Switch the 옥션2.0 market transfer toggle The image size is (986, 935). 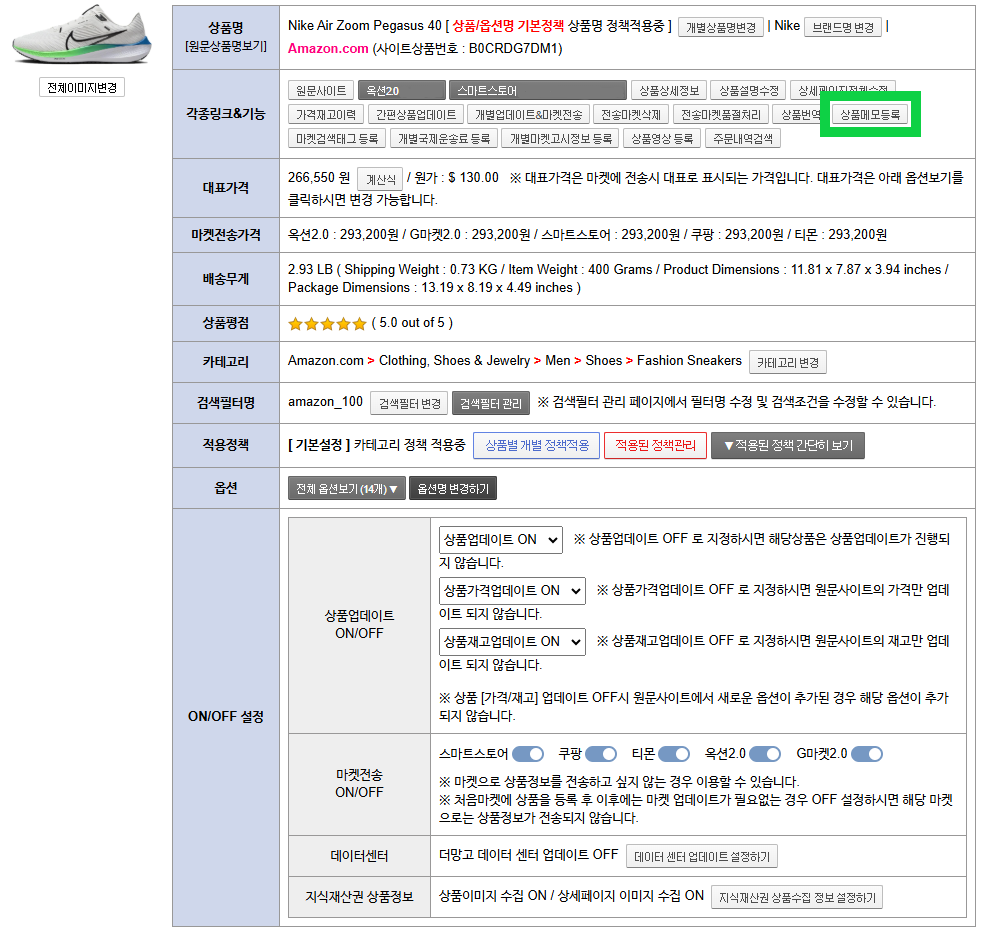[x=765, y=754]
